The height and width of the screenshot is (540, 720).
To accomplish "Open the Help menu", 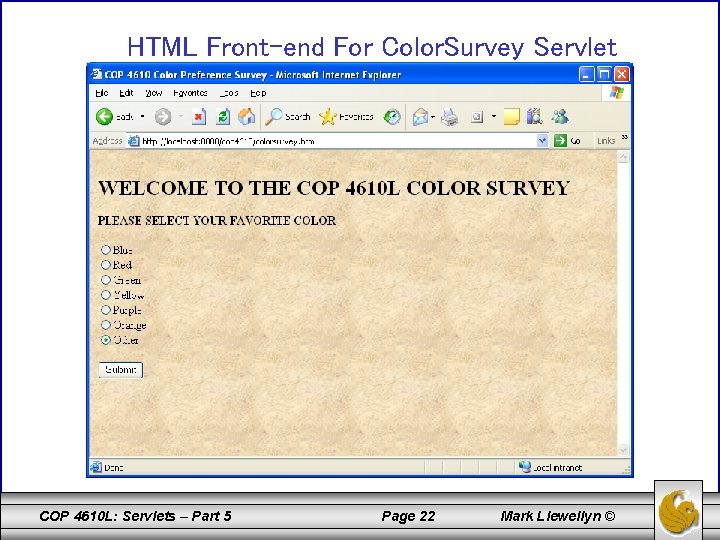I will pos(258,93).
